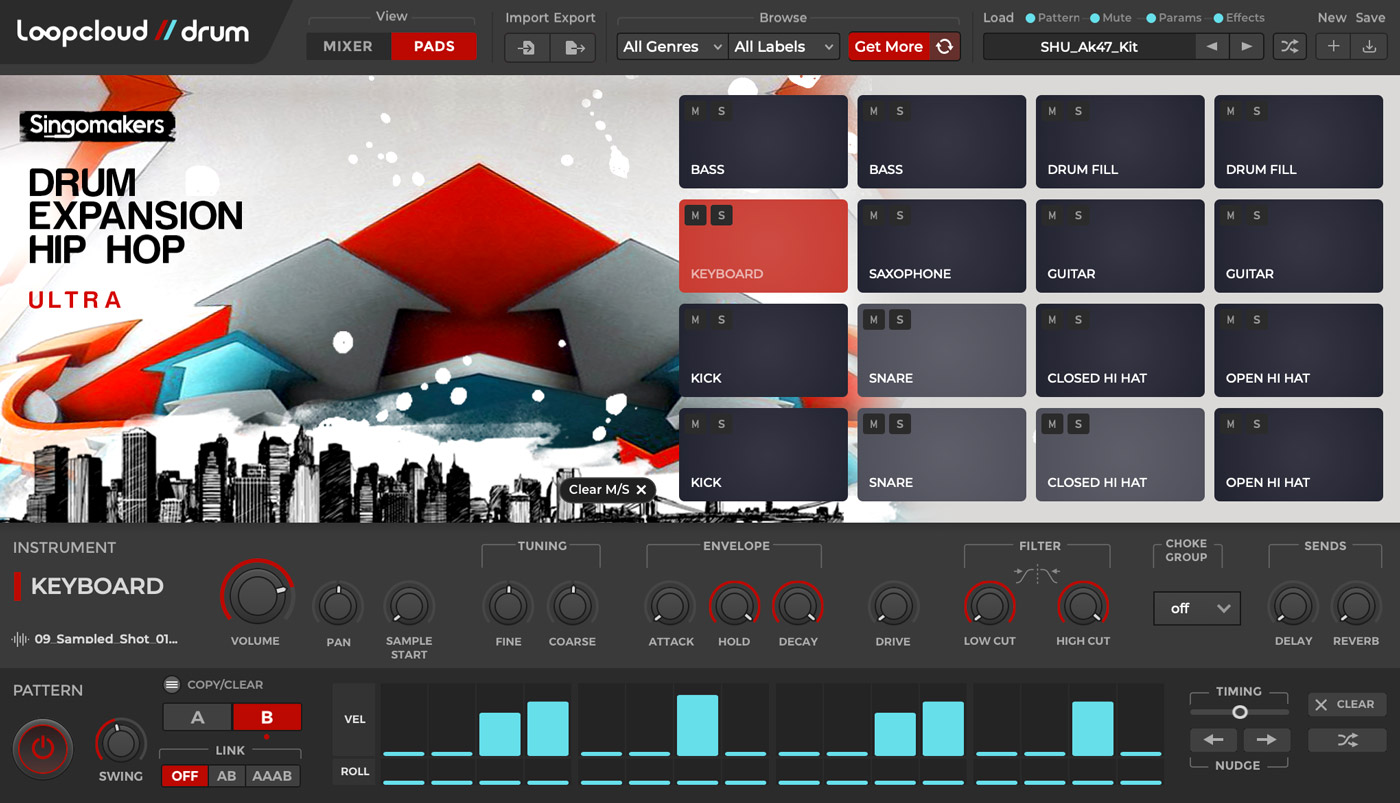1400x803 pixels.
Task: Open the Choke Group dropdown set to off
Action: [1197, 608]
